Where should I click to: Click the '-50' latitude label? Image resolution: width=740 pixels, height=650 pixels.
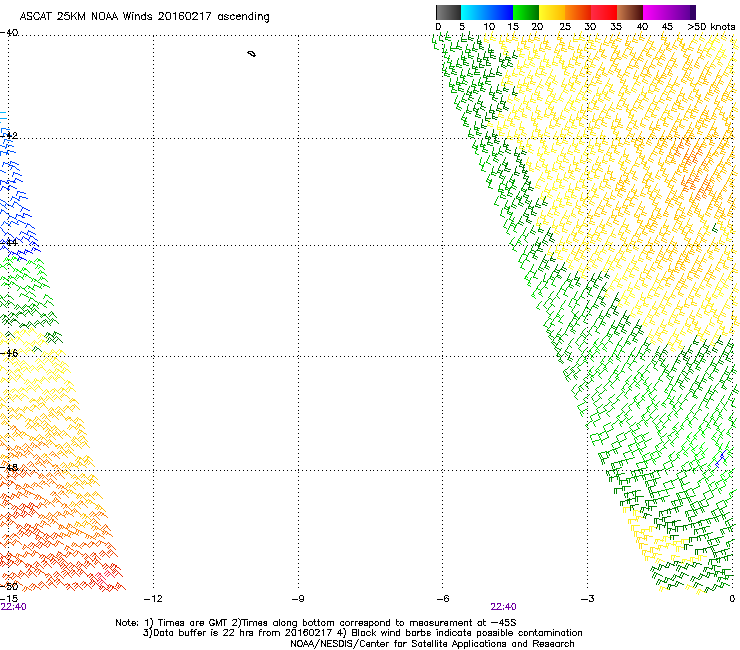click(9, 586)
